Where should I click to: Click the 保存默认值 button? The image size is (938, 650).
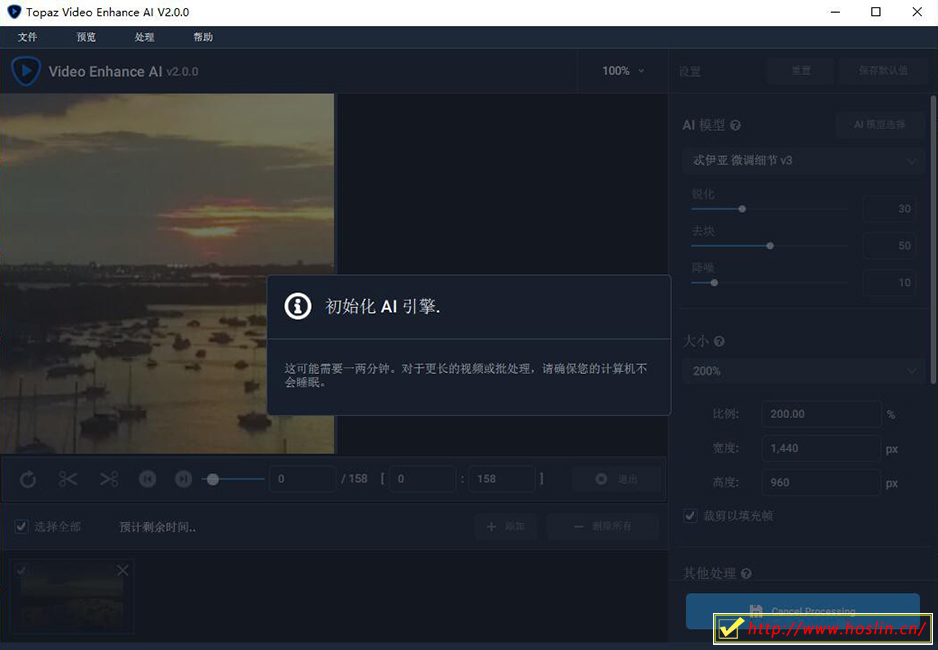coord(883,71)
